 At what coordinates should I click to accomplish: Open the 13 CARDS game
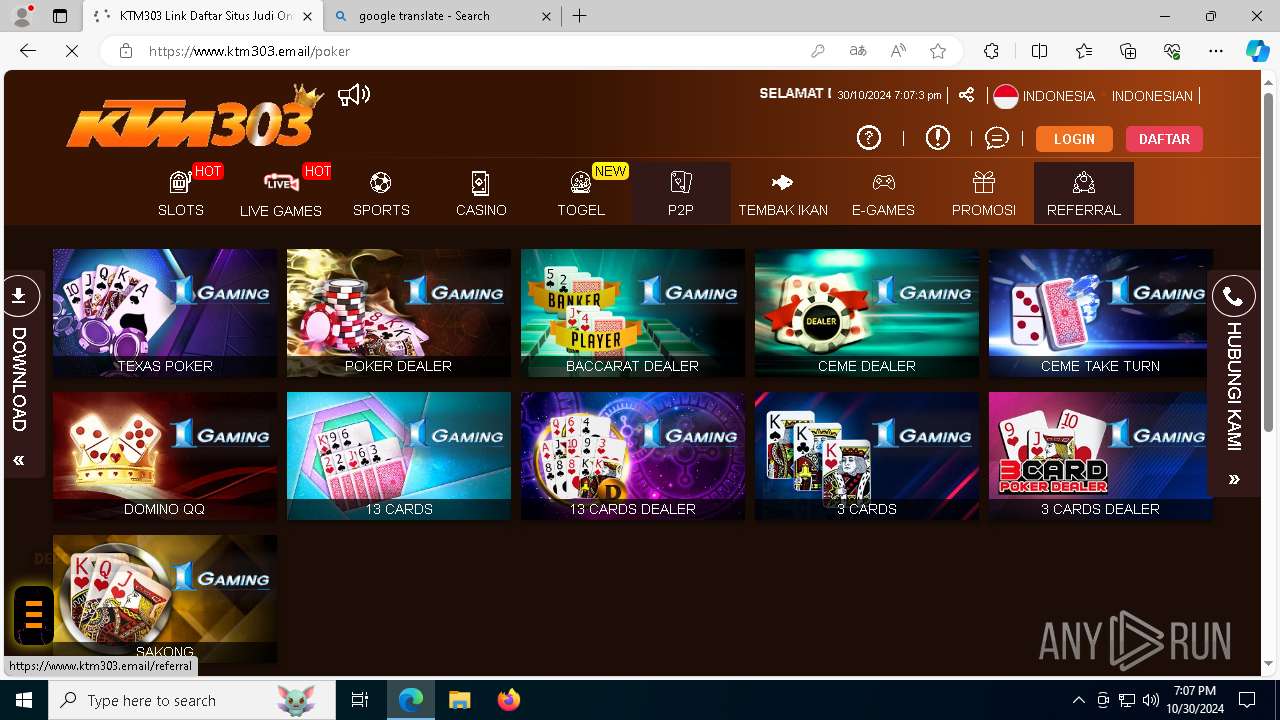click(399, 456)
